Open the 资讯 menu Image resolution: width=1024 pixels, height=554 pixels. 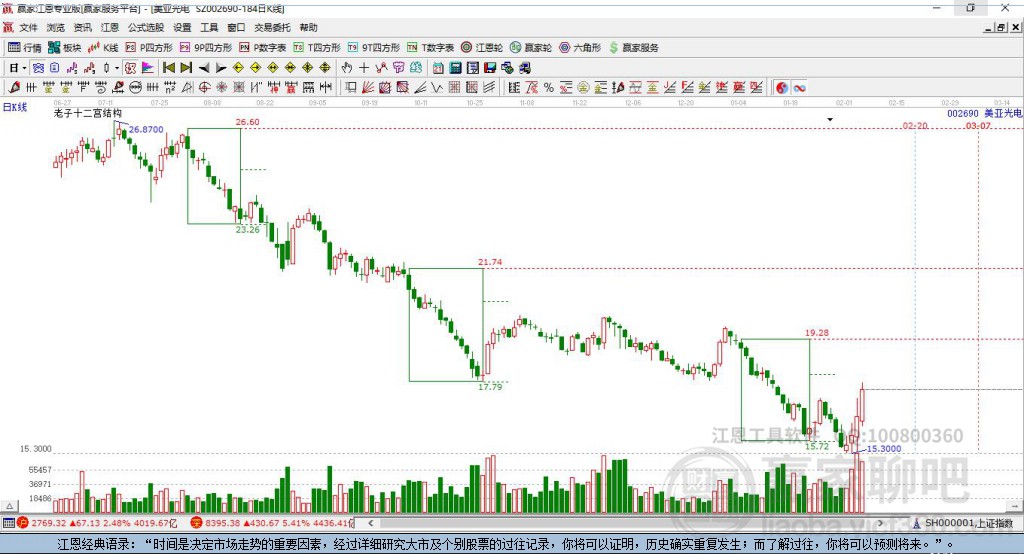coord(82,27)
